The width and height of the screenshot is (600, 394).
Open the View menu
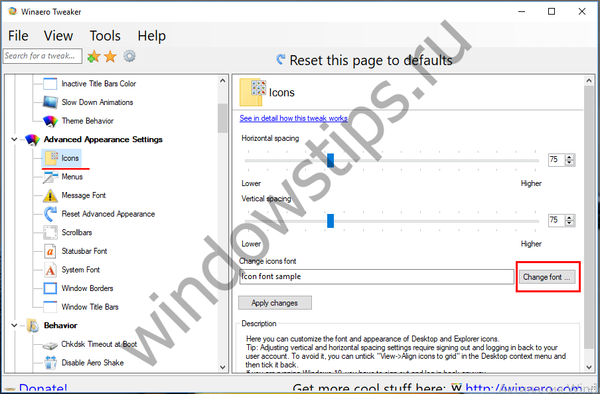58,36
